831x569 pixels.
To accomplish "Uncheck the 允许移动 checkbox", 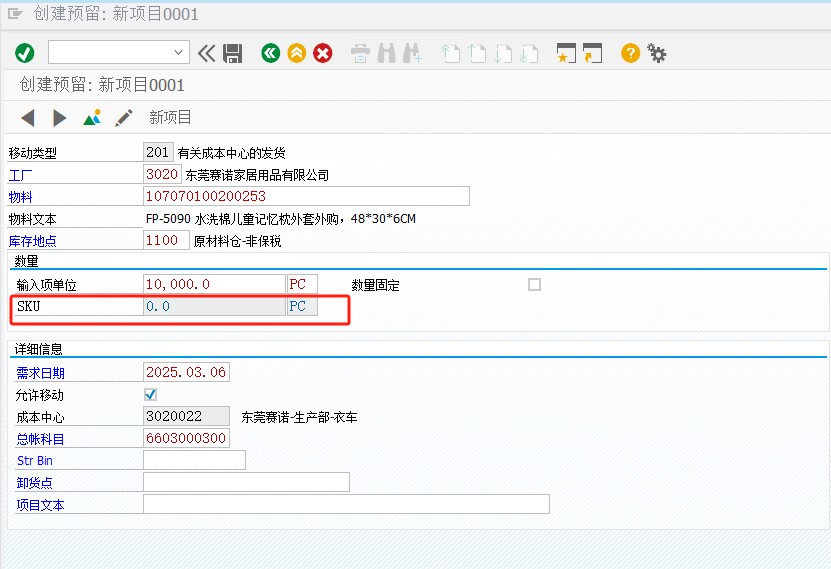I will 150,395.
